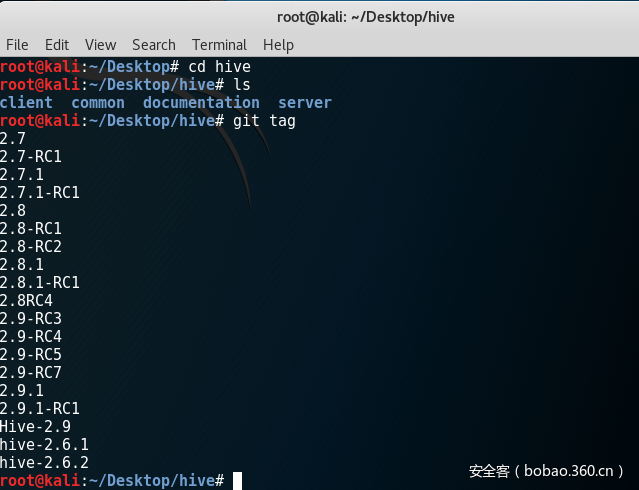Click the tag line 'hive-2.6.1'
The image size is (639, 490).
(x=44, y=444)
